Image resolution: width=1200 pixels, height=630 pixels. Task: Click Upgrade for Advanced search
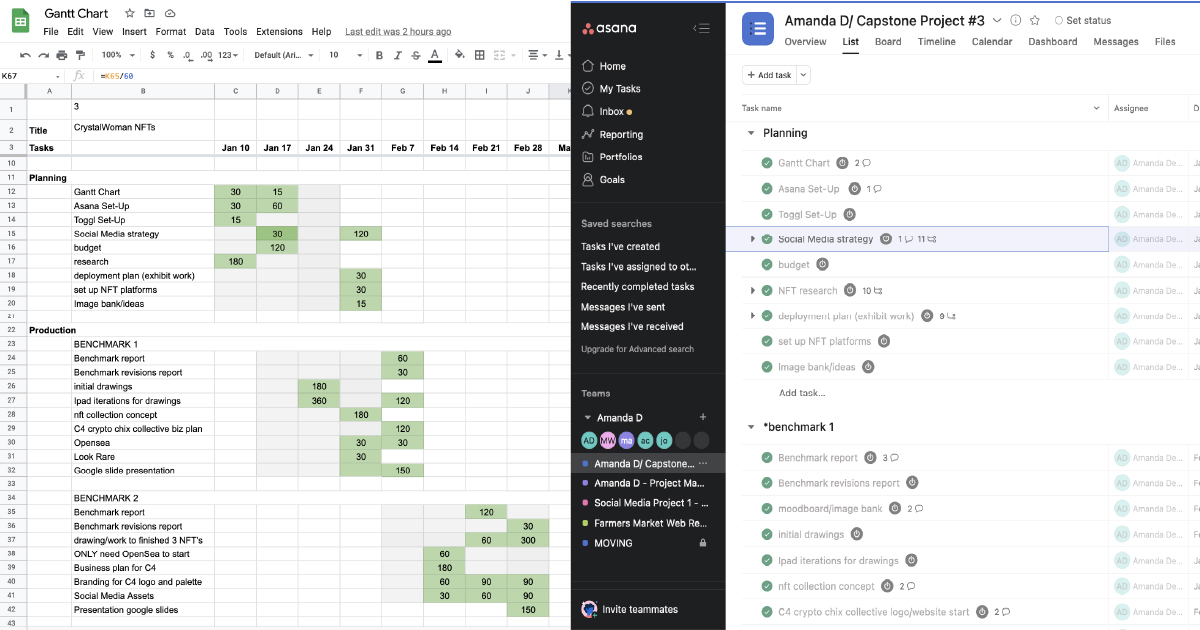point(637,349)
